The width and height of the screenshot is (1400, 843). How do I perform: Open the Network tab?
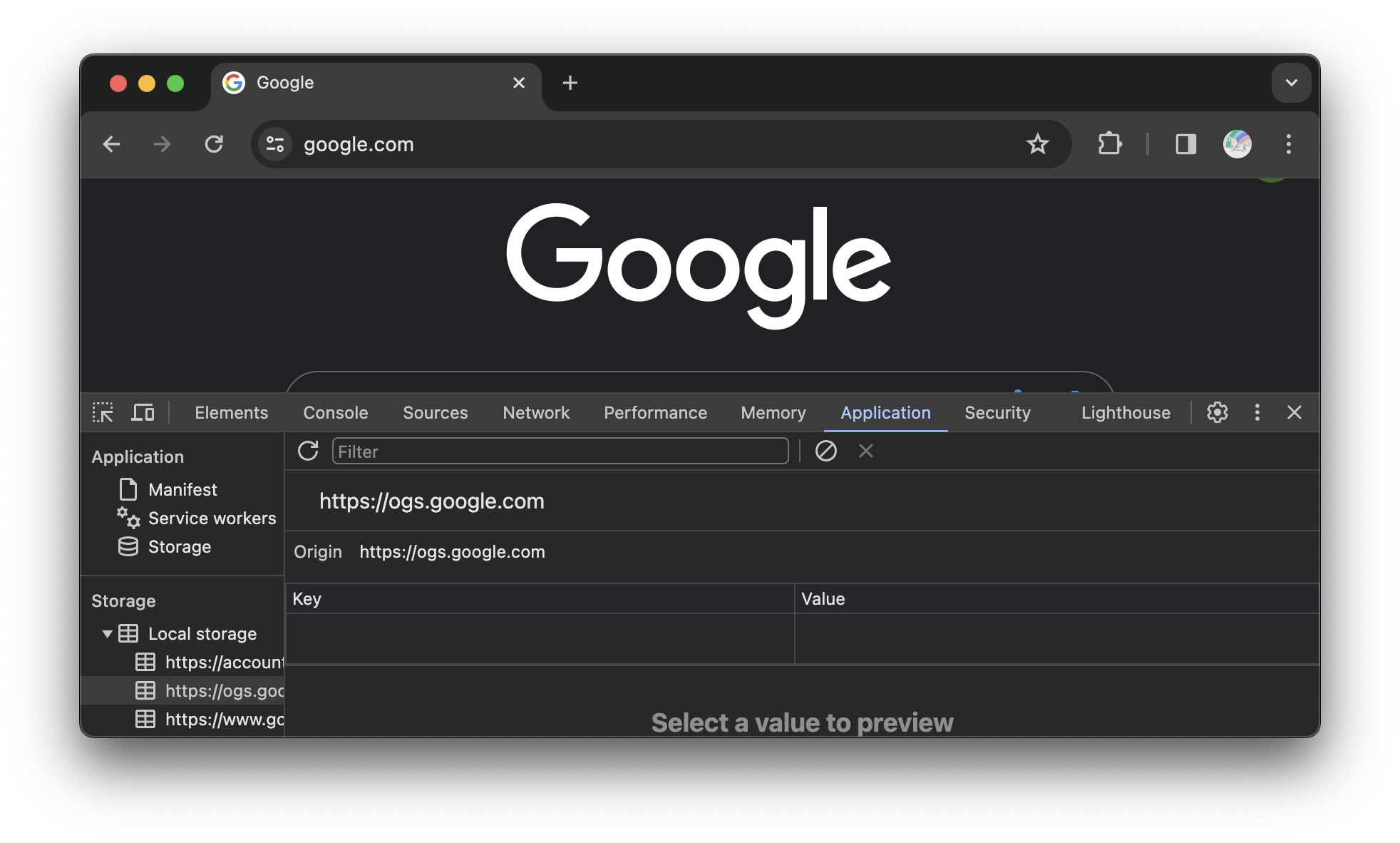pos(536,412)
